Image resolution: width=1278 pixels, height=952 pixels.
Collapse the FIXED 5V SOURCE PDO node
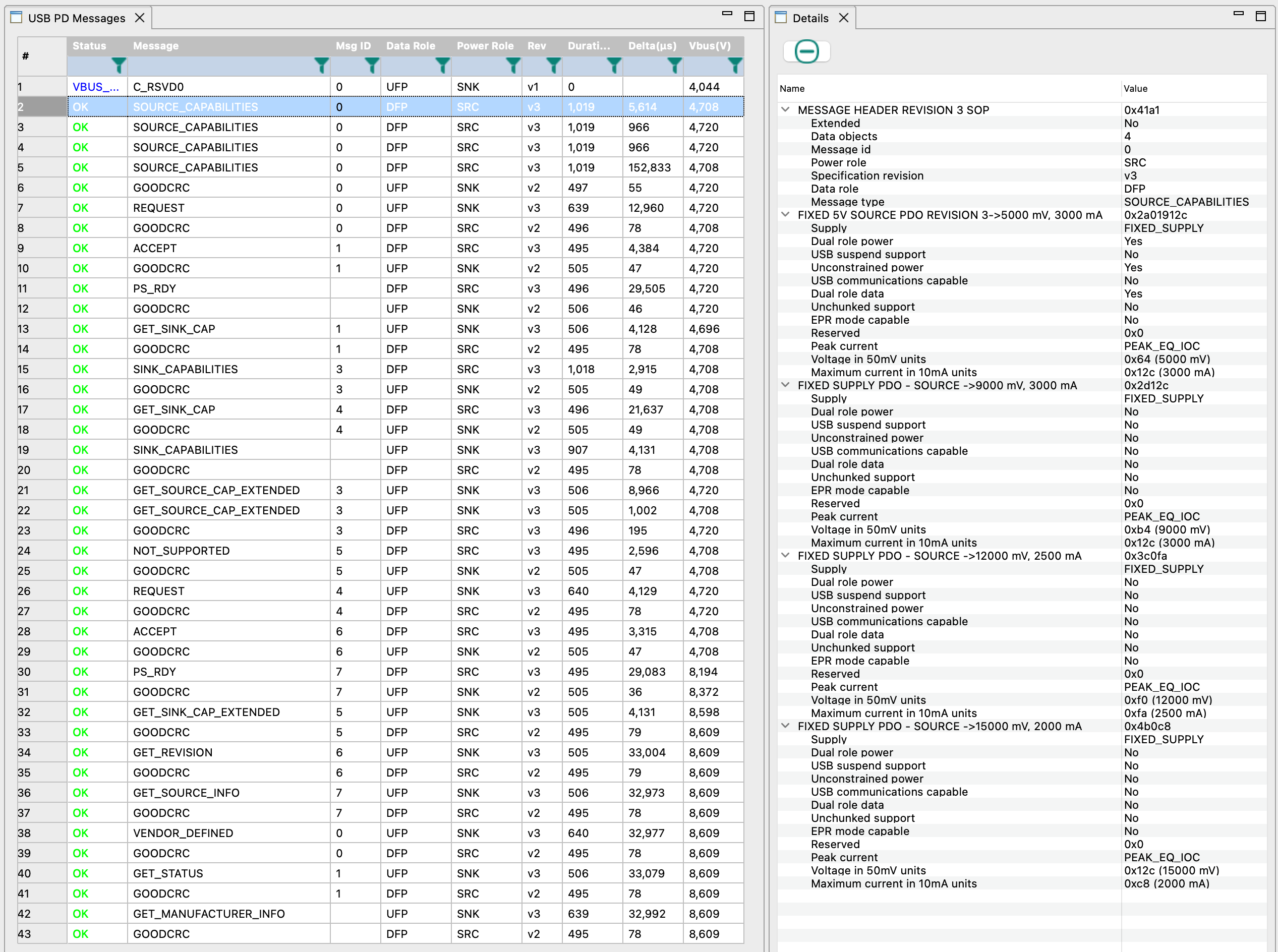pos(785,214)
